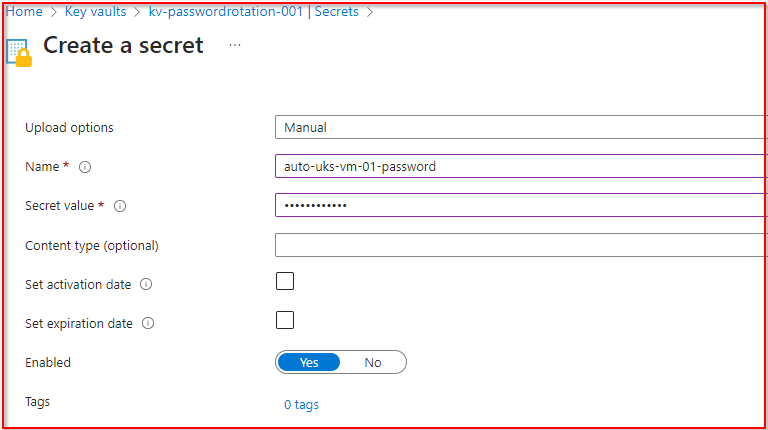
Task: Click info icon next to Set expiration date
Action: coord(148,324)
